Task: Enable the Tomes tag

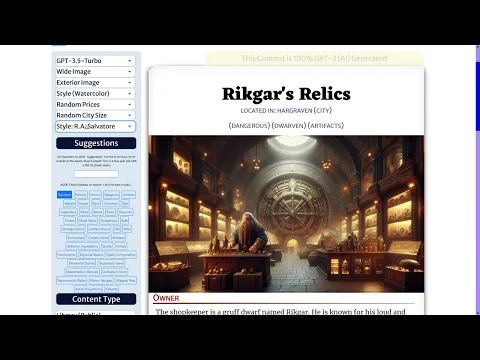Action: tap(121, 246)
